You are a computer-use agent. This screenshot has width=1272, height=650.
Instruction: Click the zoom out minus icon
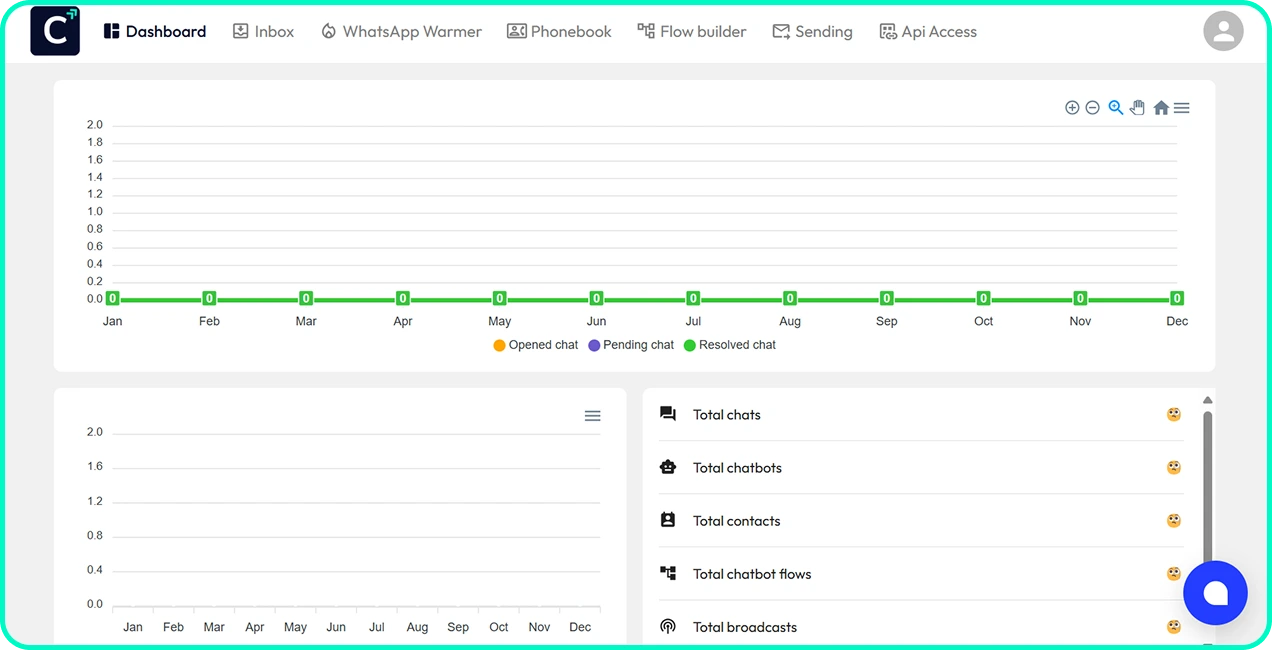point(1093,108)
